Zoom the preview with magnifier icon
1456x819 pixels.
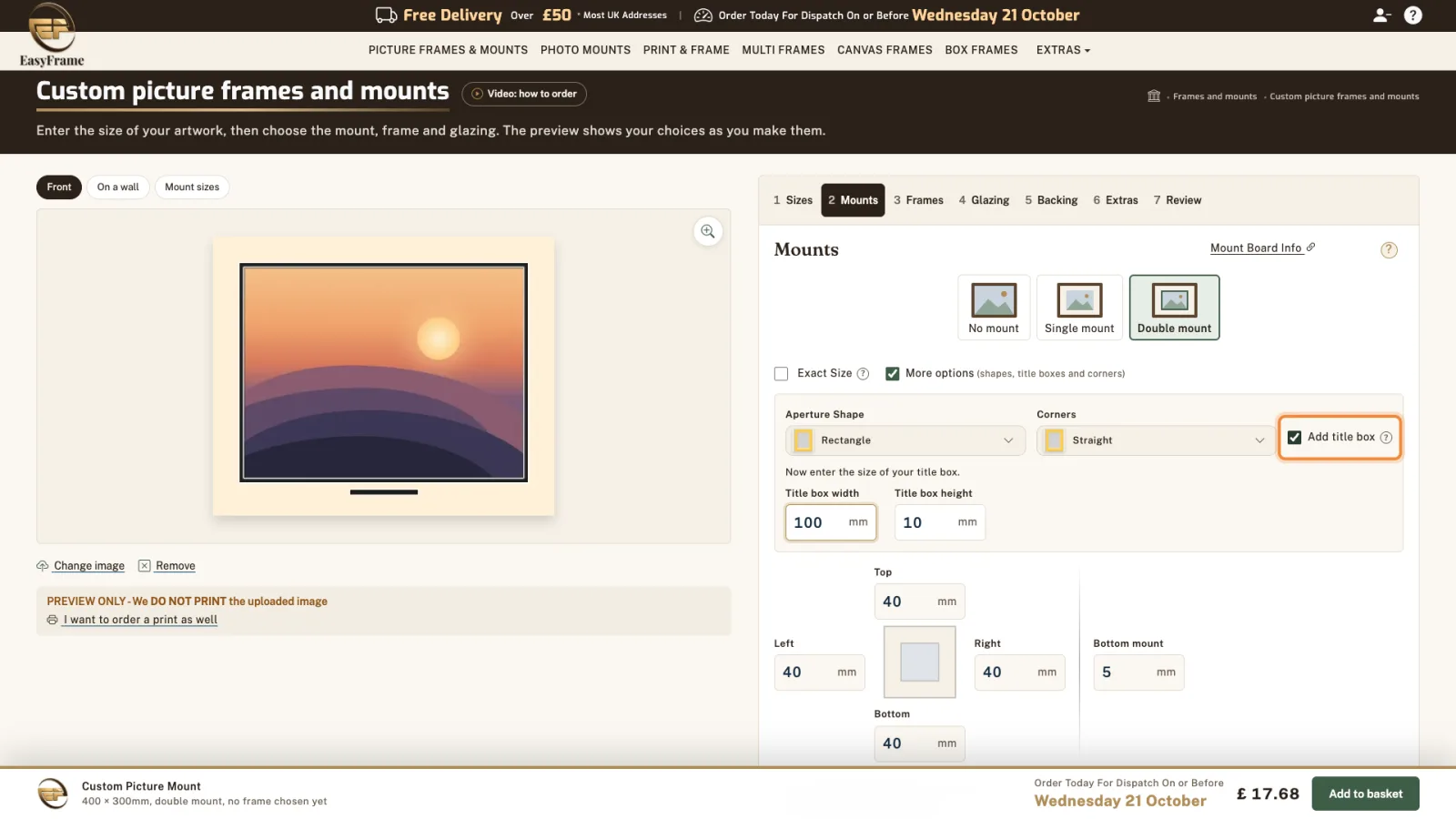pyautogui.click(x=707, y=231)
